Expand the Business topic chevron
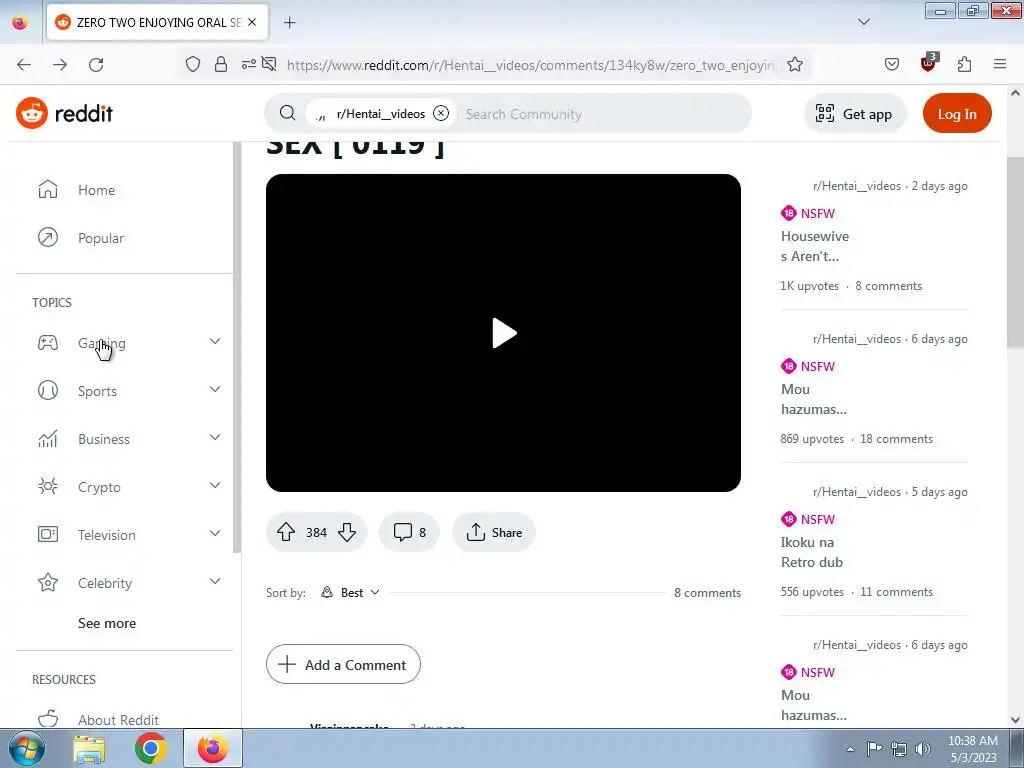This screenshot has width=1024, height=768. [215, 438]
